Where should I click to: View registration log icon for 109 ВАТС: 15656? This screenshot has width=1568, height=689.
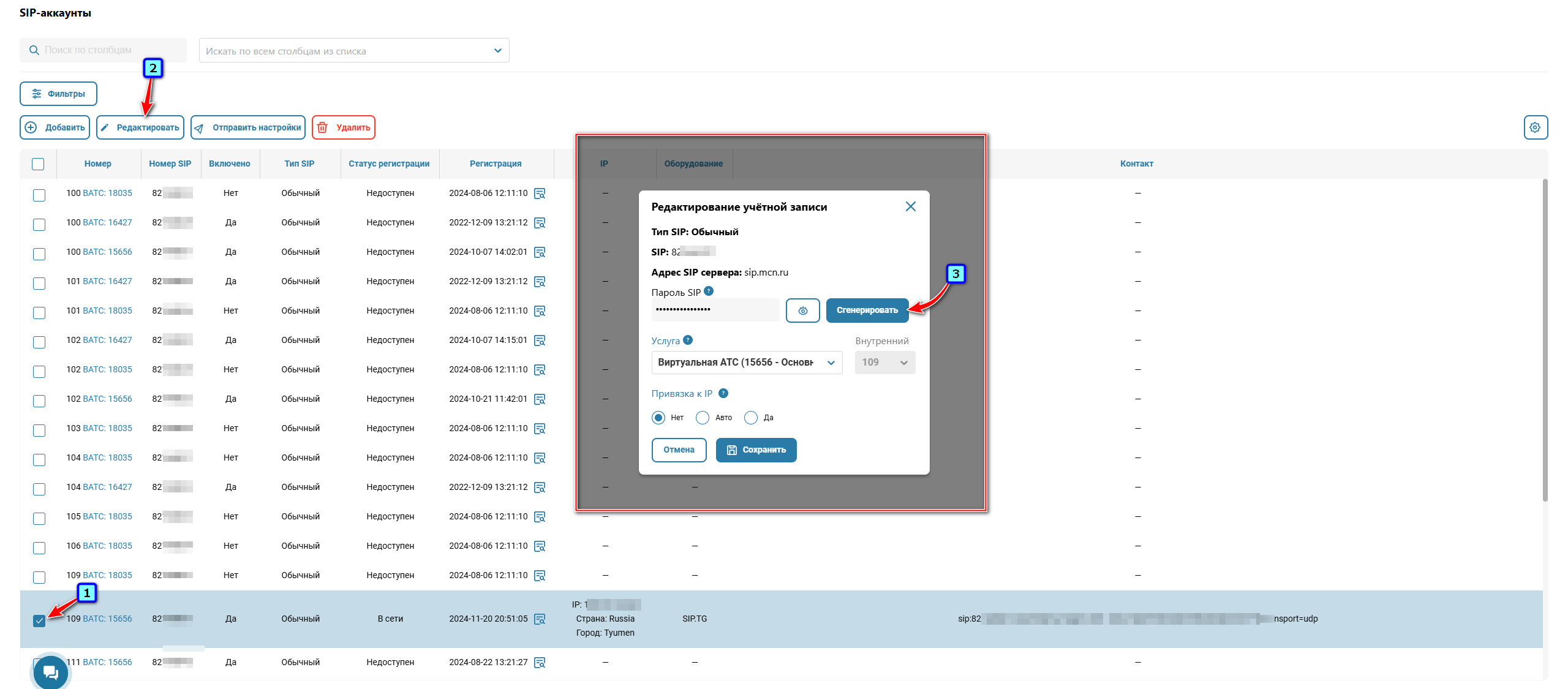[x=540, y=619]
